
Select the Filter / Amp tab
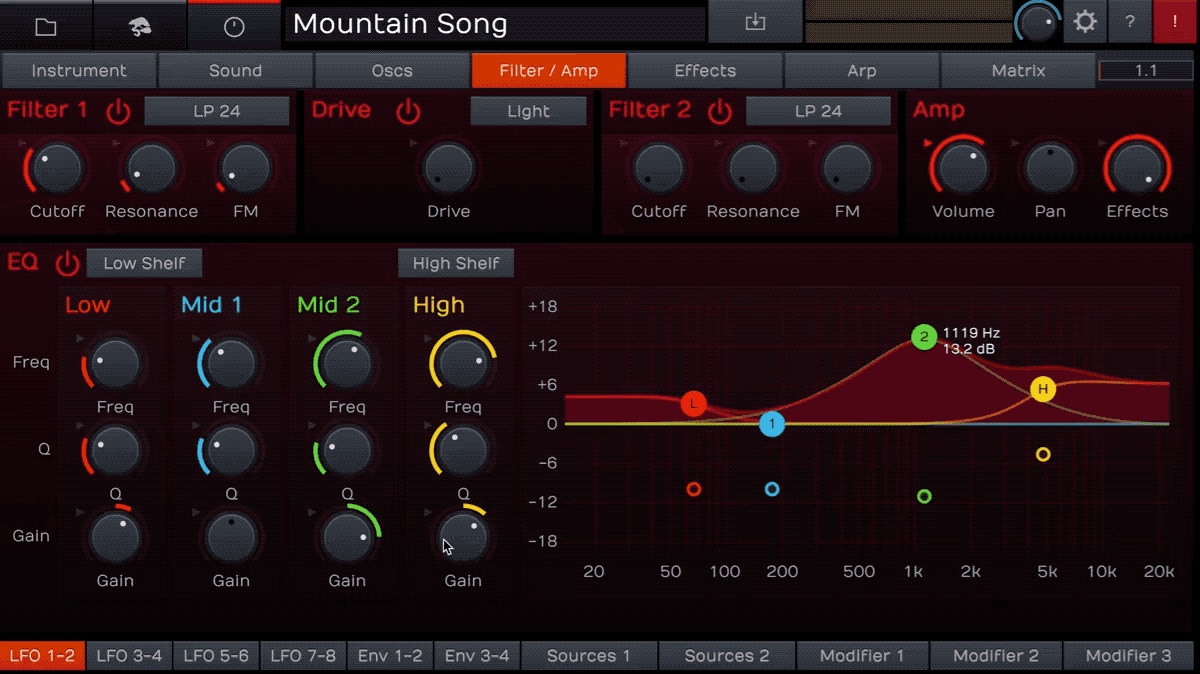click(549, 71)
